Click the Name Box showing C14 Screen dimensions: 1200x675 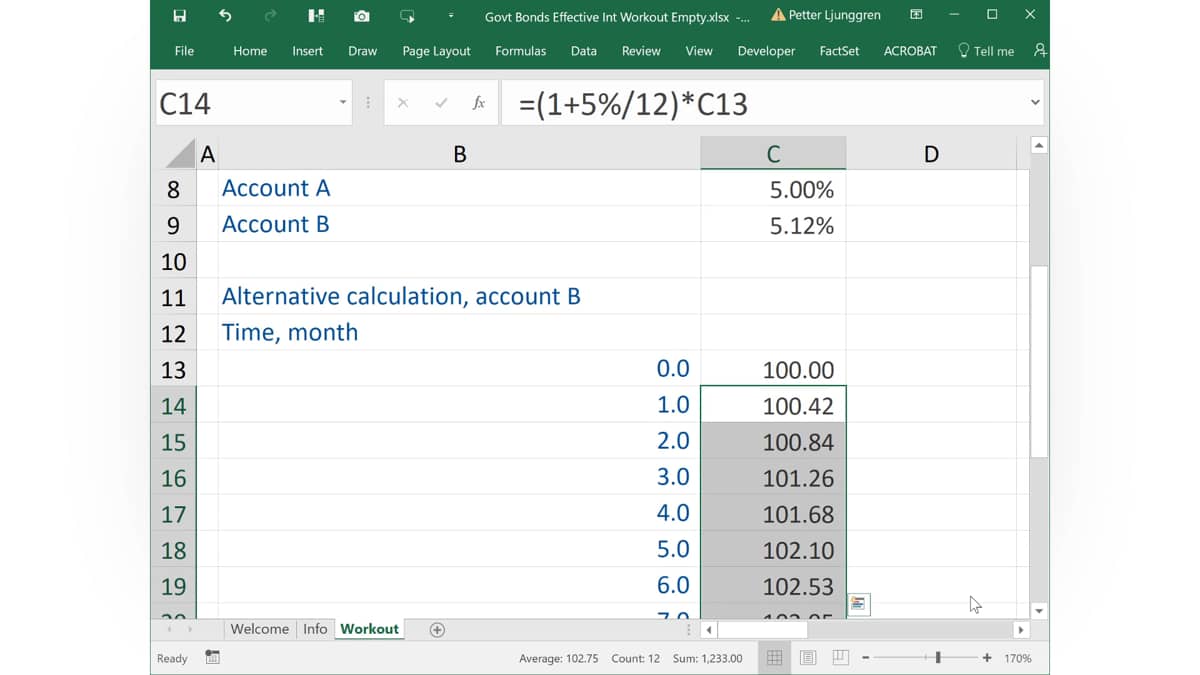coord(245,103)
